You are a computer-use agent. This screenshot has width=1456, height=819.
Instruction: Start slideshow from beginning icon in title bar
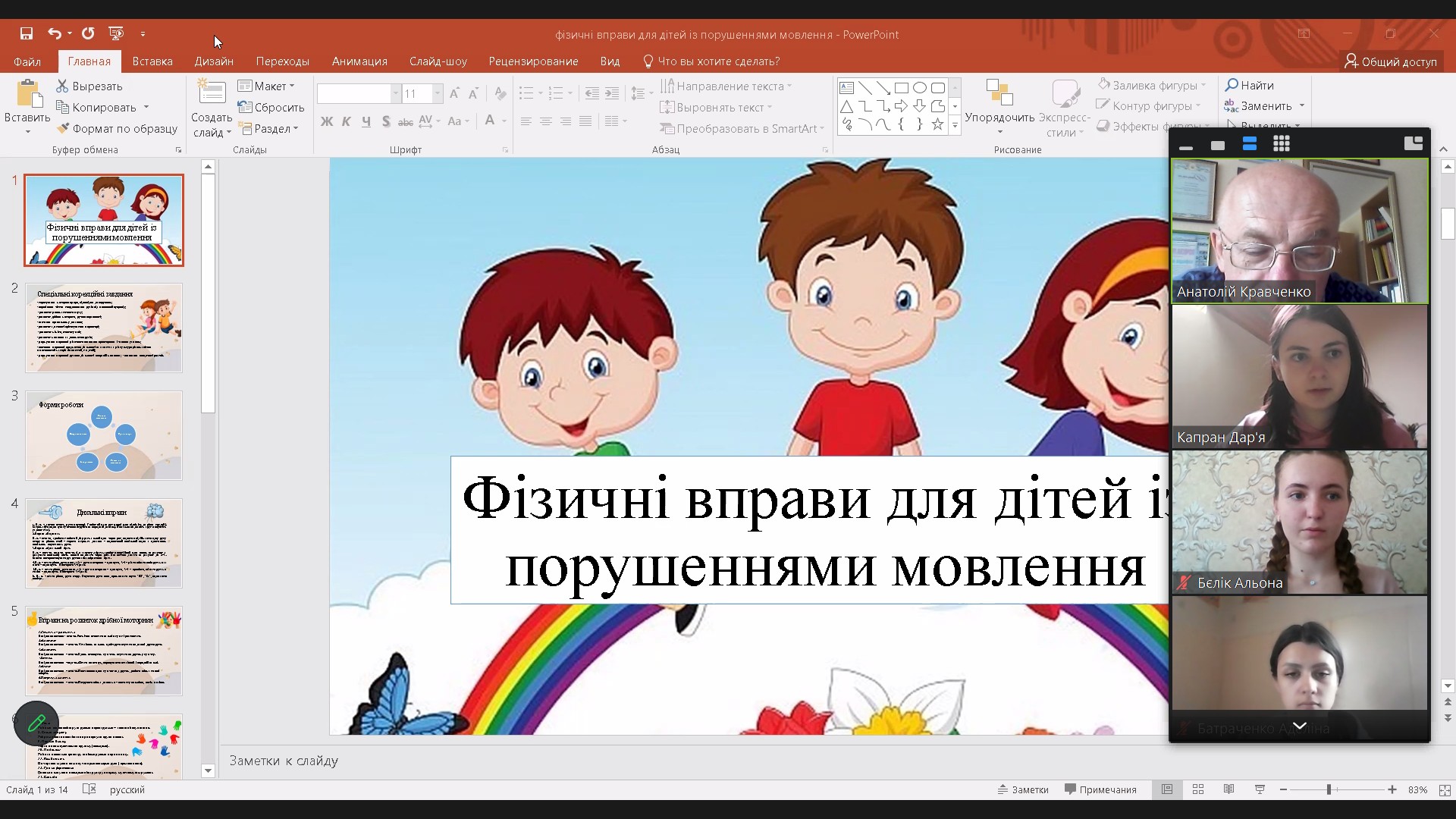click(116, 33)
